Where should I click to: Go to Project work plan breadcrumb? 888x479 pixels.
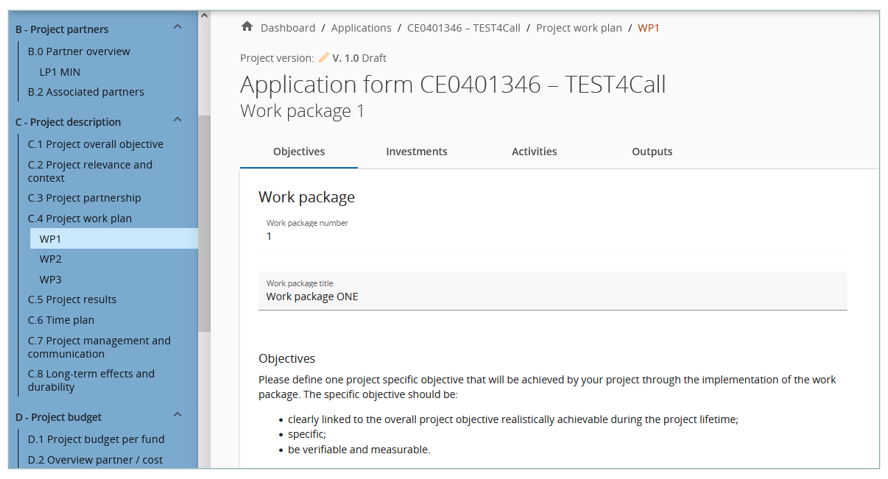tap(578, 28)
